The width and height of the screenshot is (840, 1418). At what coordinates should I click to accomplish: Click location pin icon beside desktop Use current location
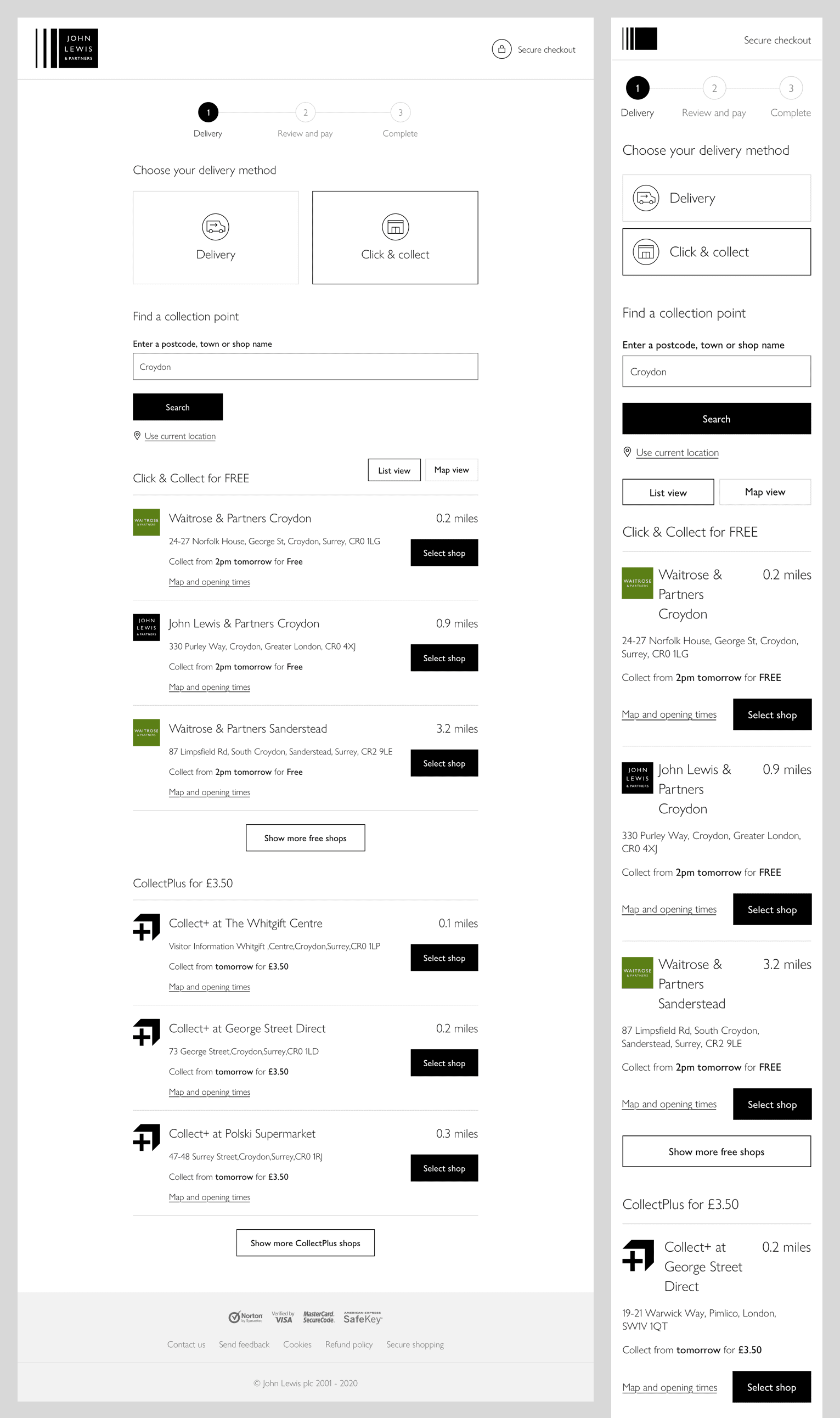click(137, 435)
